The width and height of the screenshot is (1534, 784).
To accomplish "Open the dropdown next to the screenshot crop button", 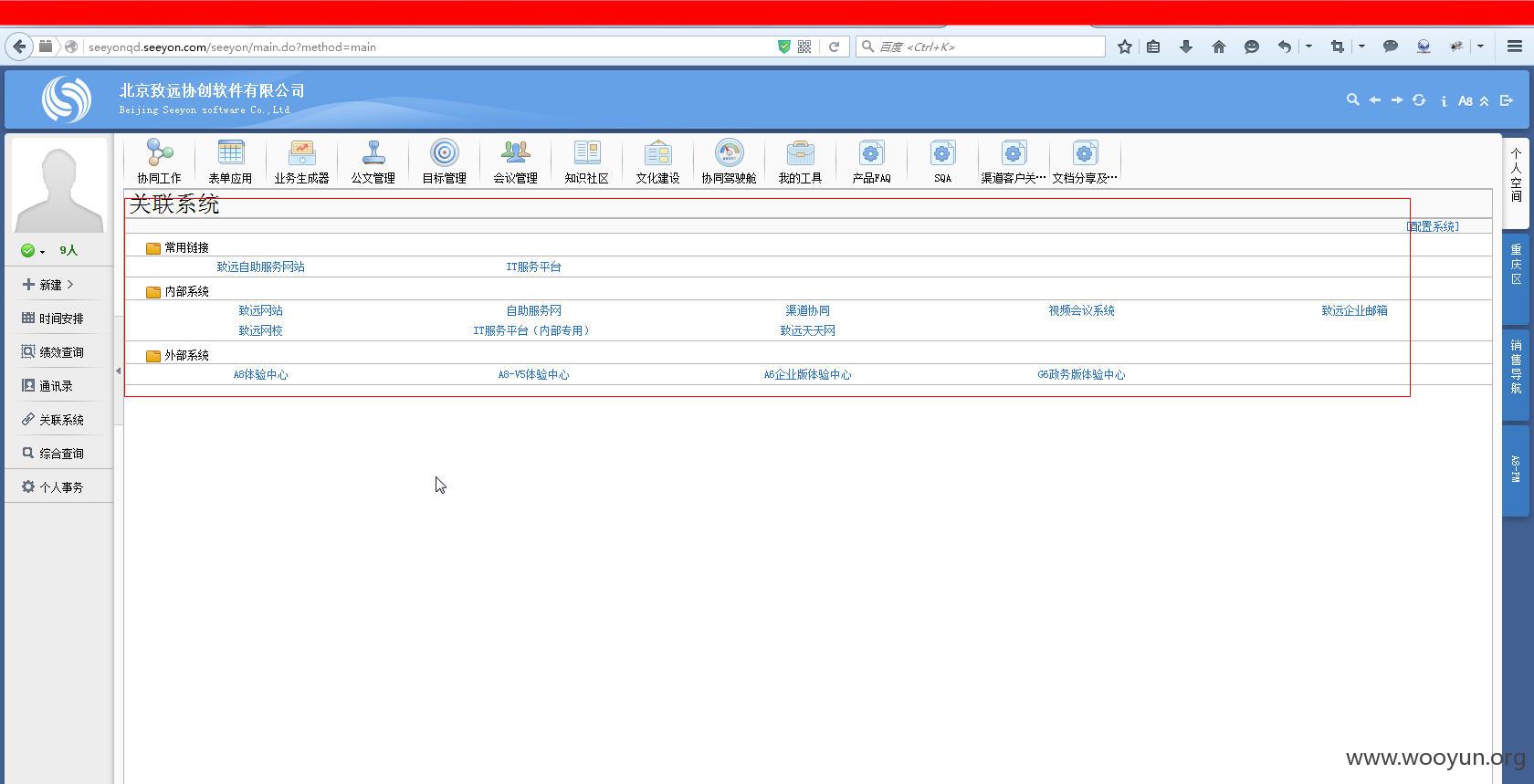I will [1361, 47].
